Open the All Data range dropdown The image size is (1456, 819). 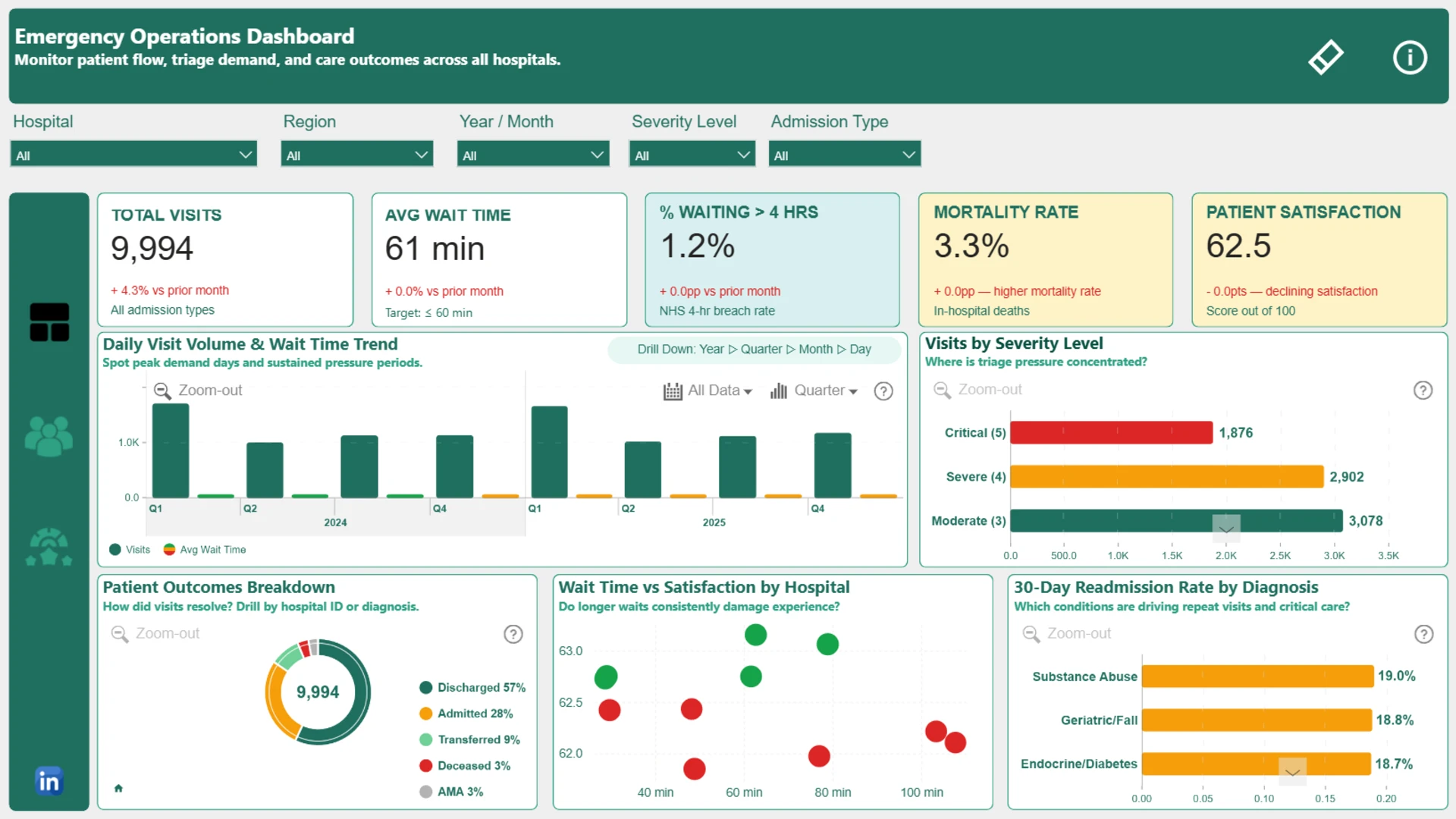click(x=708, y=391)
